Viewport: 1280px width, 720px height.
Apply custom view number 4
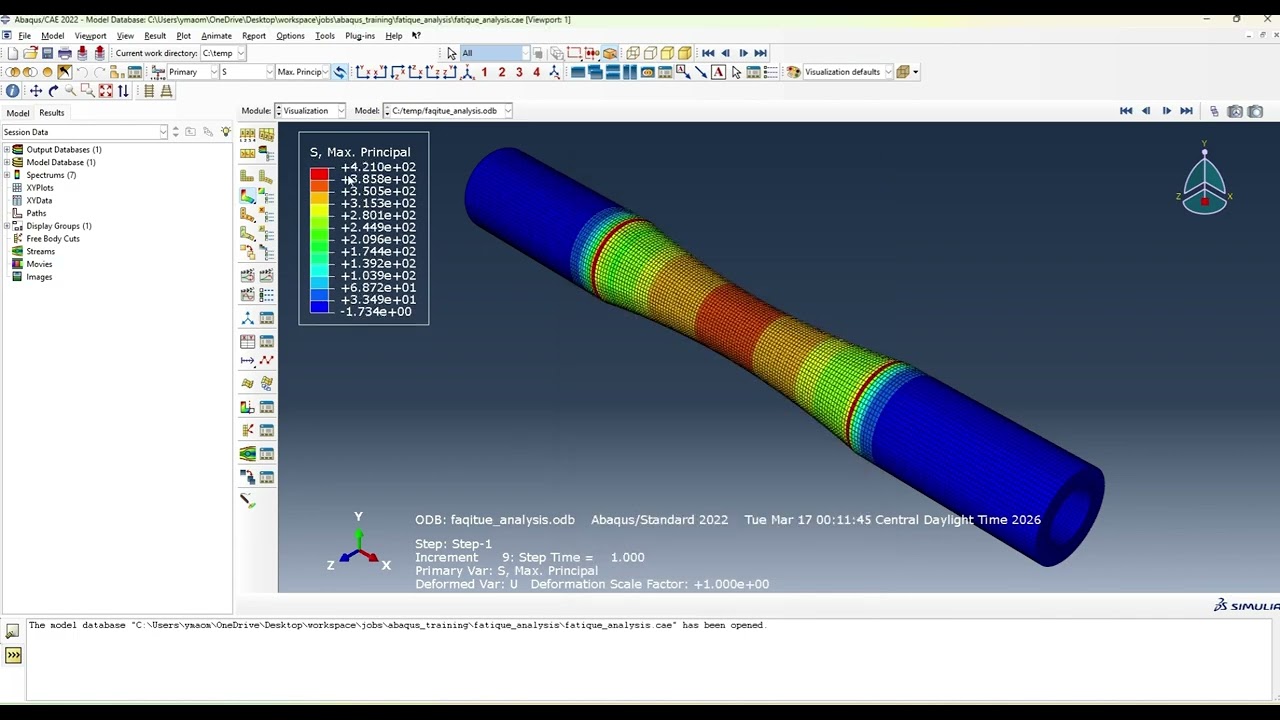(x=536, y=72)
